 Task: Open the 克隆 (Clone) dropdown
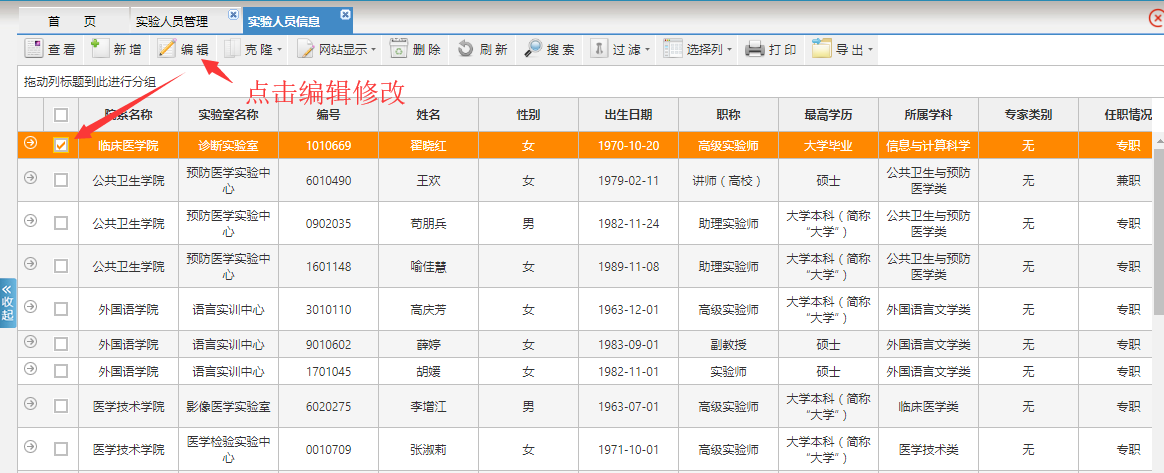click(x=253, y=49)
